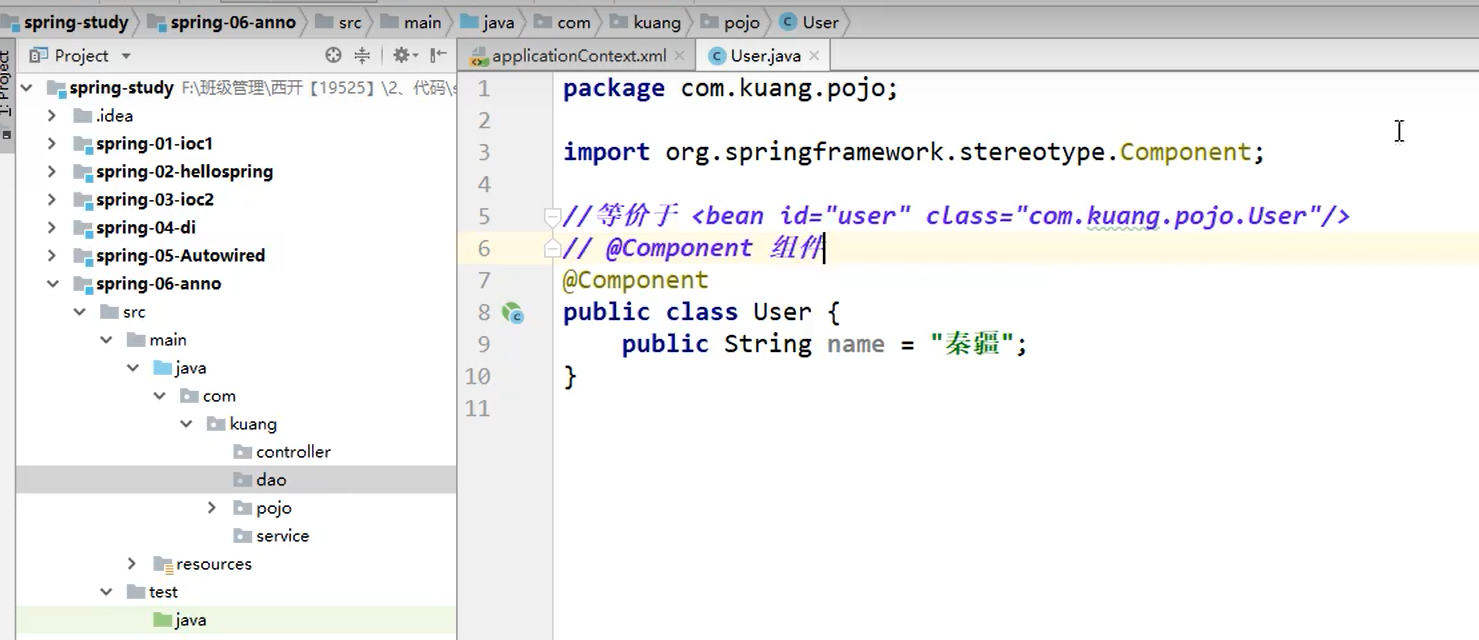Click main in the breadcrumb bar
Viewport: 1479px width, 640px height.
pyautogui.click(x=412, y=22)
